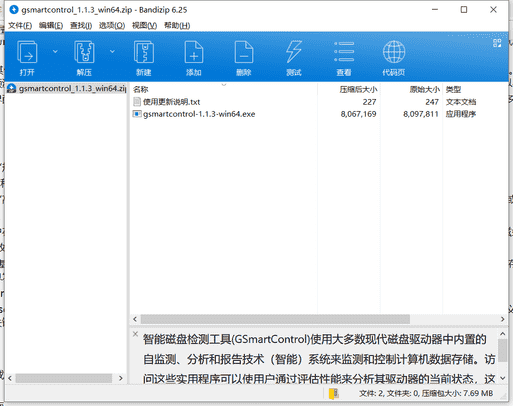Close the archive comment pane

point(135,334)
